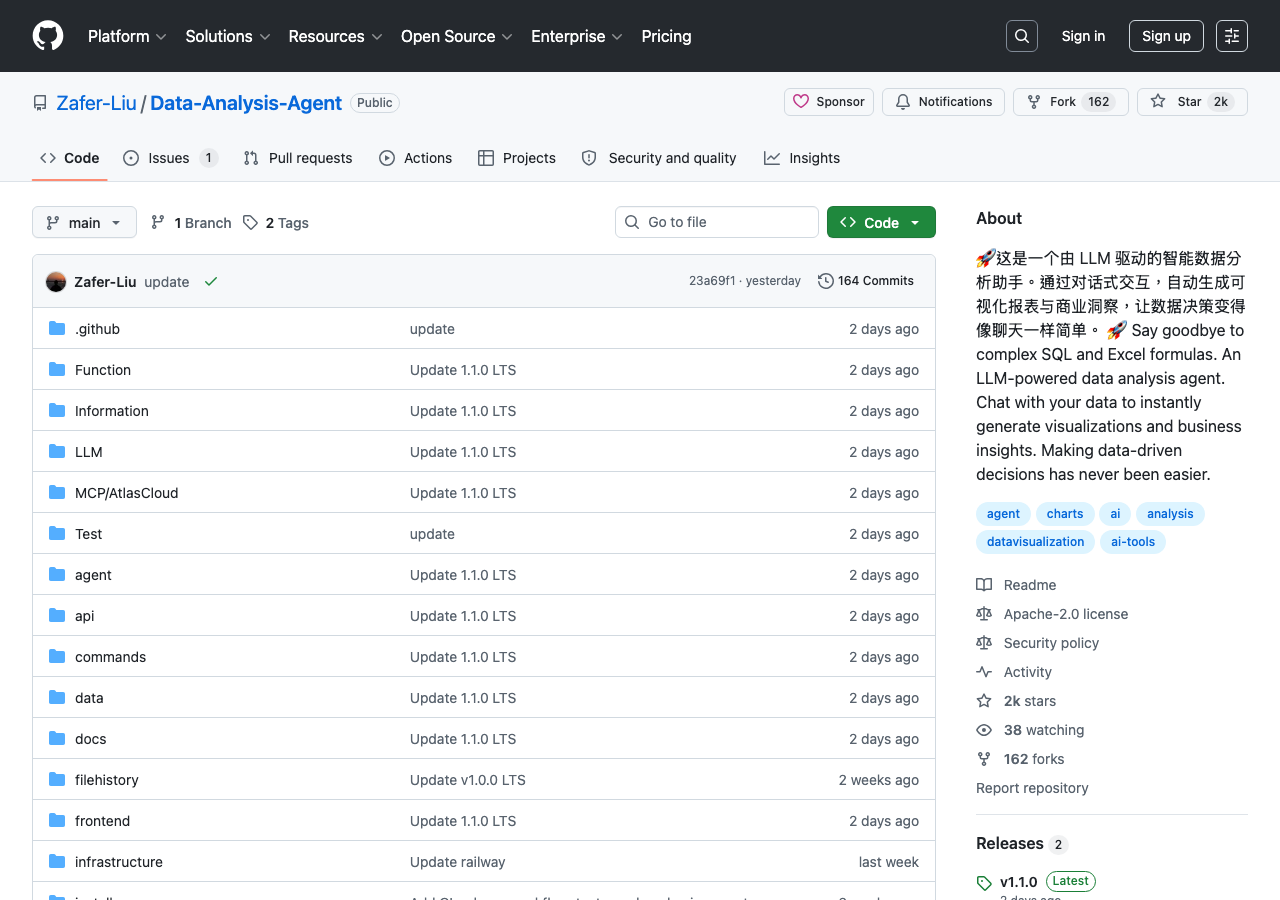The image size is (1280, 900).
Task: Open Zafer-Liu avatar in commit bar
Action: (56, 282)
